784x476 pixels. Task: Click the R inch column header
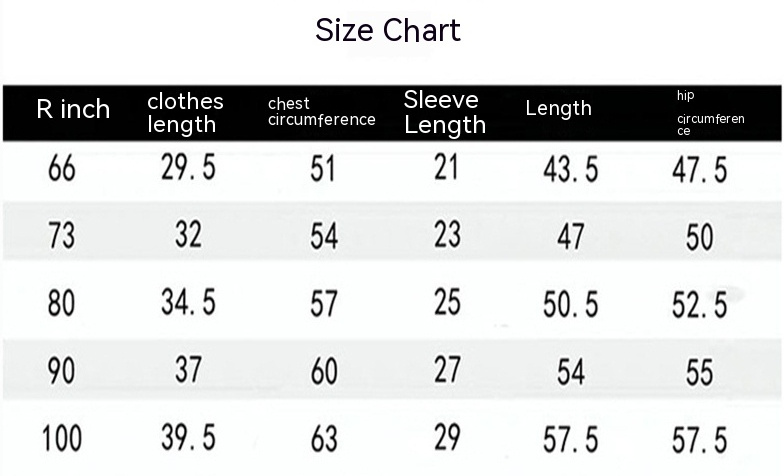[73, 109]
